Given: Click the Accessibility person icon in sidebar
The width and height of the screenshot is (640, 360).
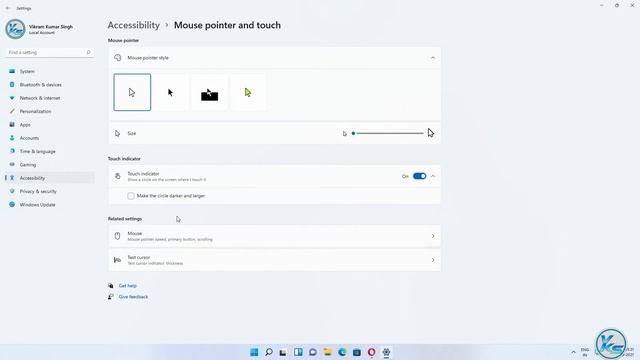Looking at the screenshot, I should (12, 178).
